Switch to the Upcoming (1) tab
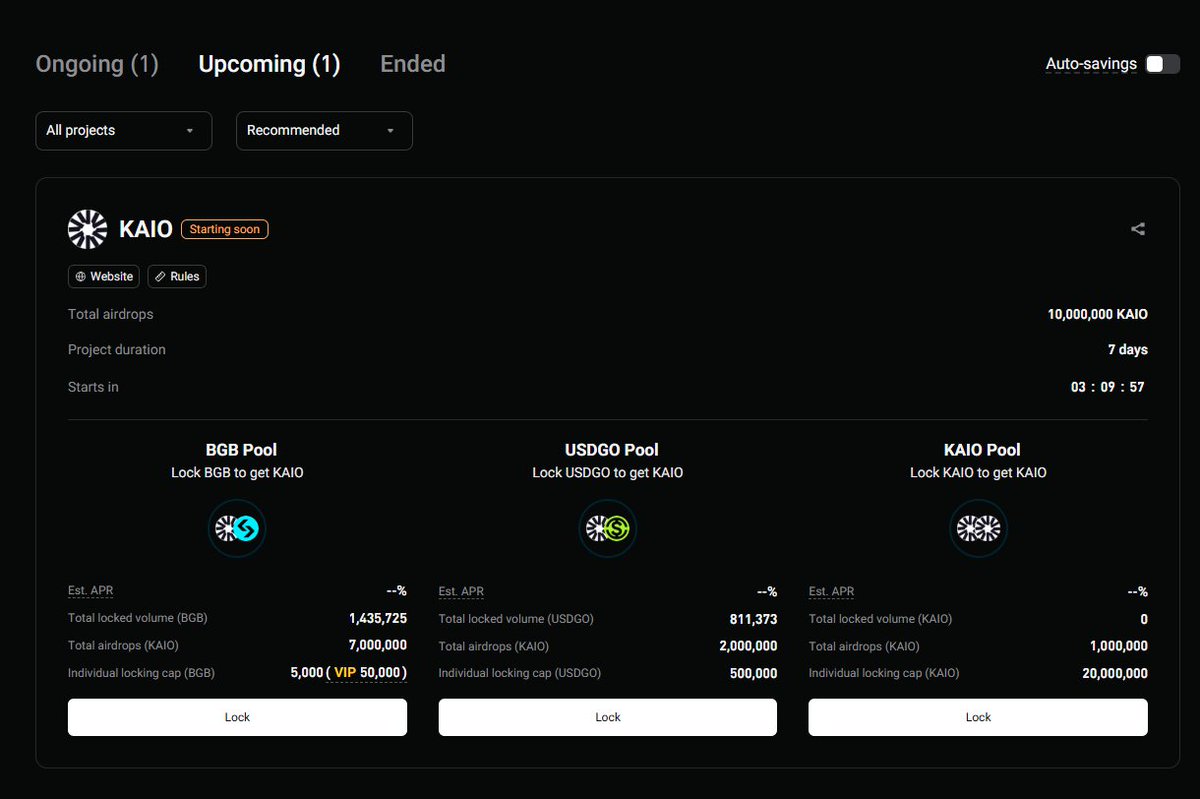 (269, 64)
